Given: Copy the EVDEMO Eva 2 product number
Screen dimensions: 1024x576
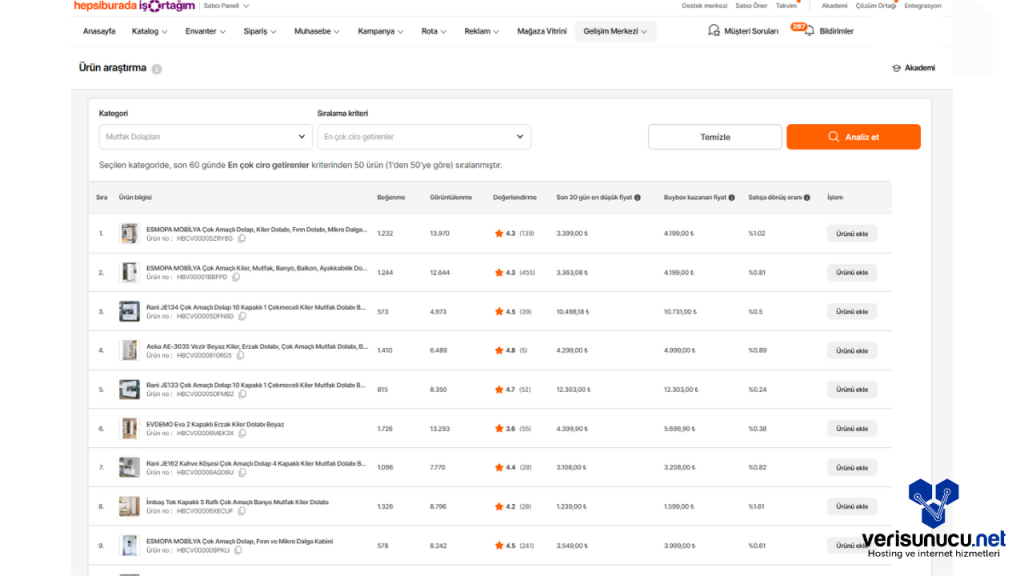Looking at the screenshot, I should coord(242,433).
